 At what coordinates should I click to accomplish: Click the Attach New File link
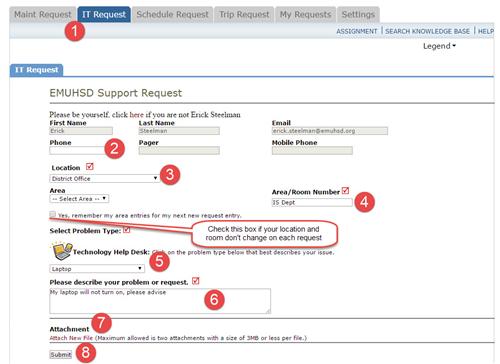[x=71, y=338]
